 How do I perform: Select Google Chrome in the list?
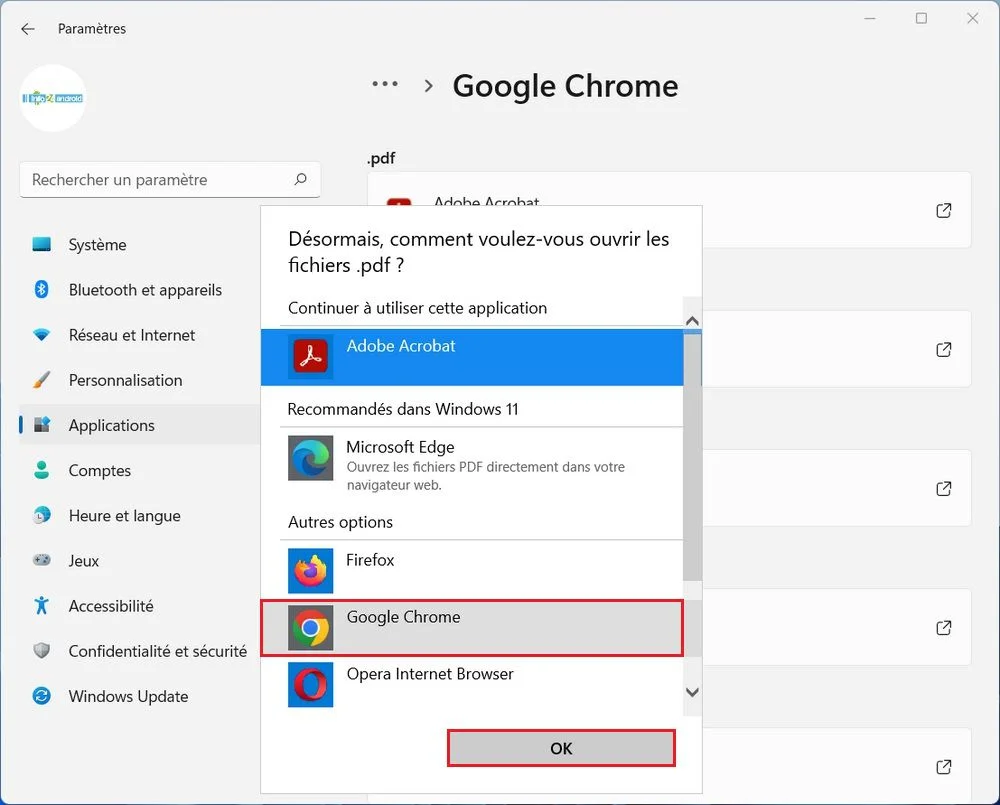tap(472, 628)
